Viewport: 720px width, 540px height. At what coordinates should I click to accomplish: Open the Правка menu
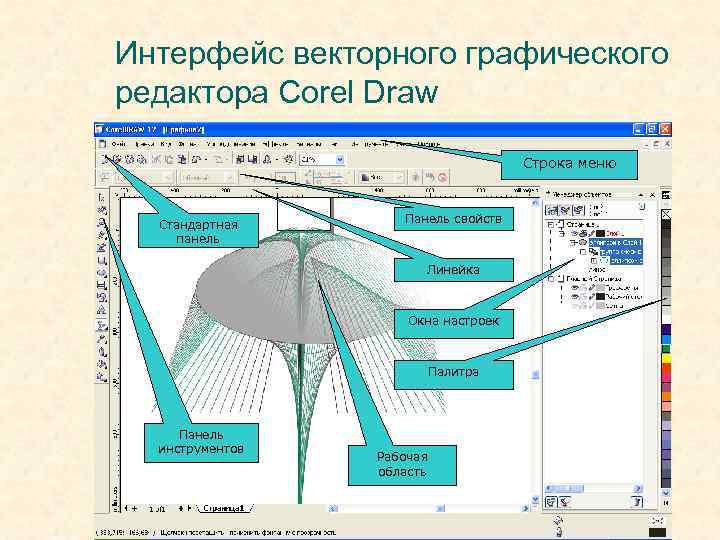pyautogui.click(x=144, y=144)
